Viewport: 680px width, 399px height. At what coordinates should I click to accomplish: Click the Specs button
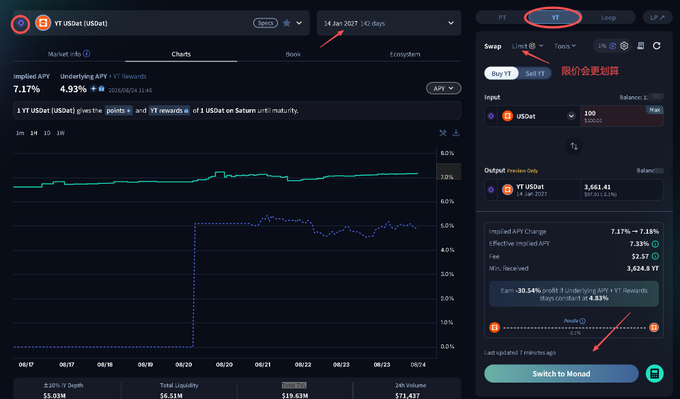pos(265,23)
